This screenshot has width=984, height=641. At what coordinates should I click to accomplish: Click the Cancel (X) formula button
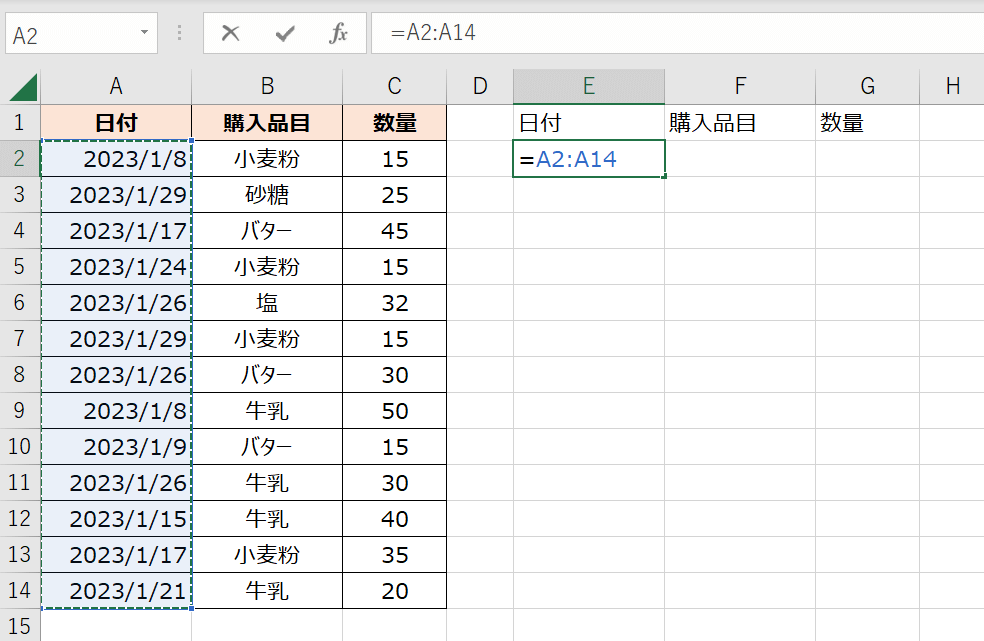point(231,34)
